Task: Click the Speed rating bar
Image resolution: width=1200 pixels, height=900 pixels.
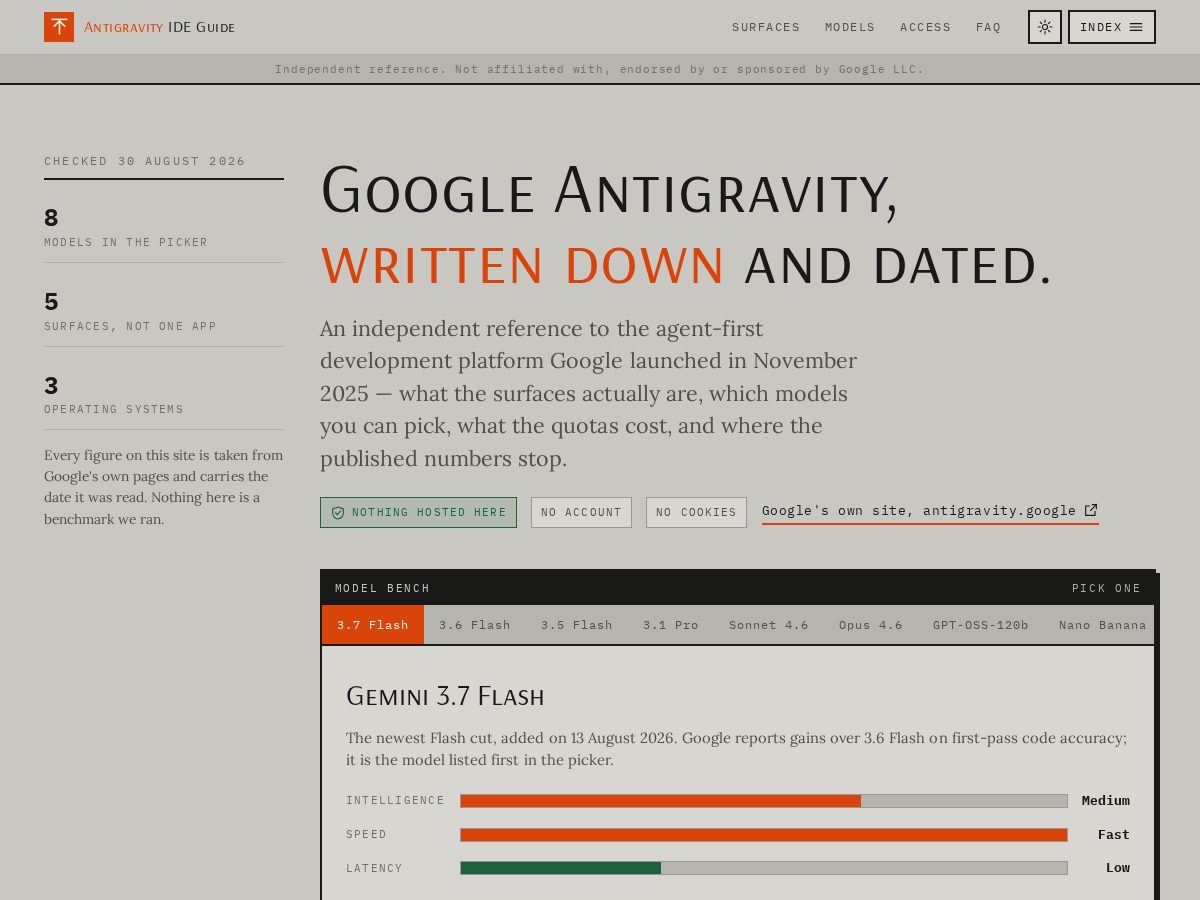Action: click(764, 835)
